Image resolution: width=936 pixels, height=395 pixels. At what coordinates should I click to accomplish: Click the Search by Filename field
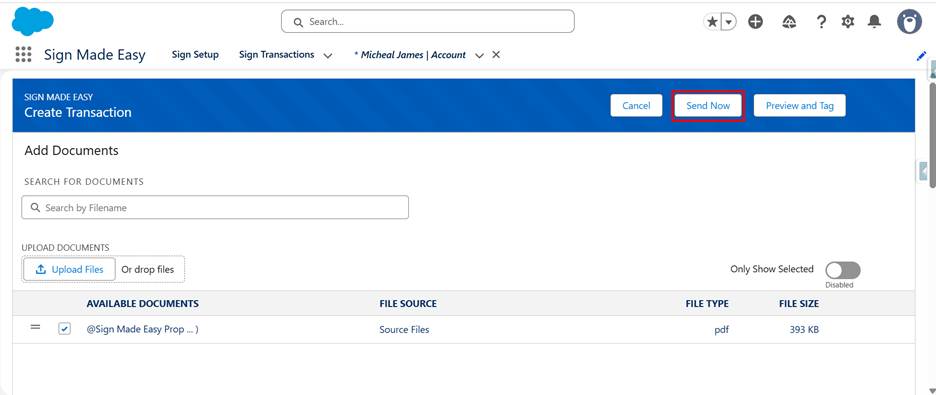click(215, 208)
